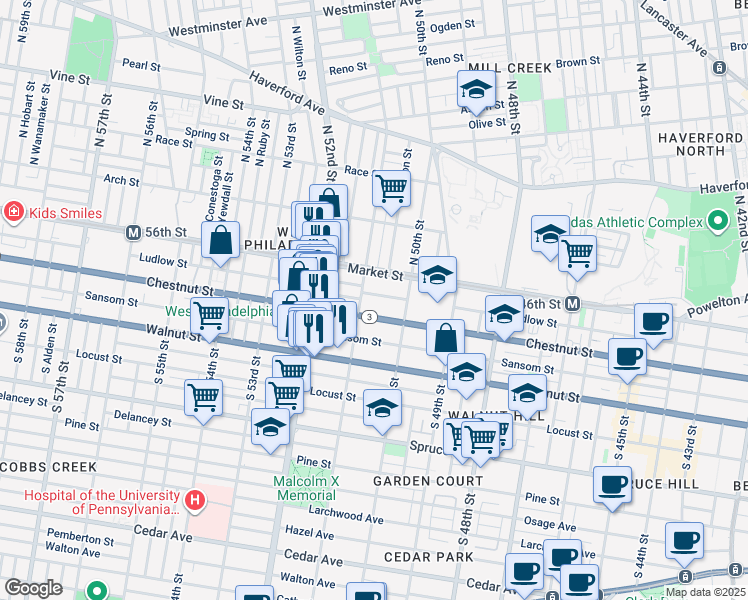Click the Osage Ave street label

tap(550, 523)
